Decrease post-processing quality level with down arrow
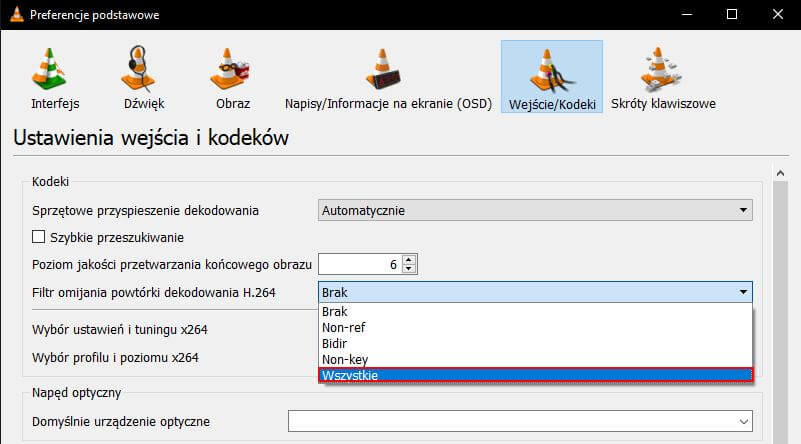The height and width of the screenshot is (444, 801). tap(409, 269)
